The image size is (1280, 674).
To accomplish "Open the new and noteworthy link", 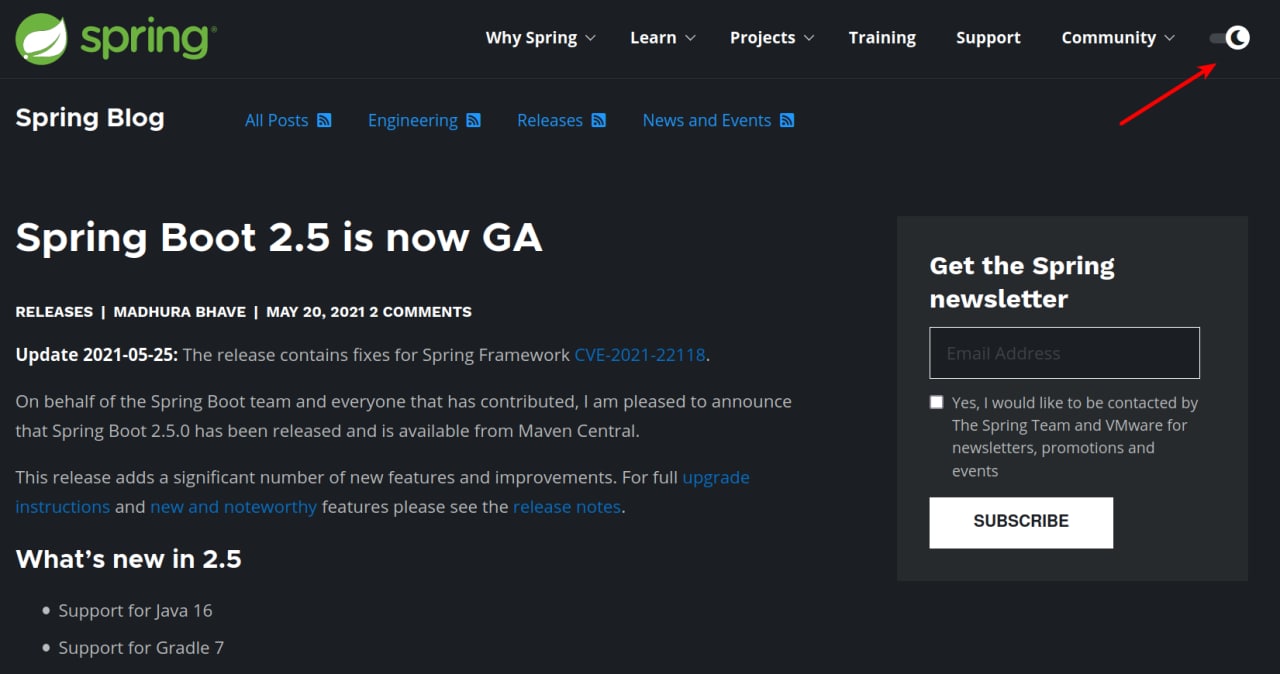I will click(233, 507).
